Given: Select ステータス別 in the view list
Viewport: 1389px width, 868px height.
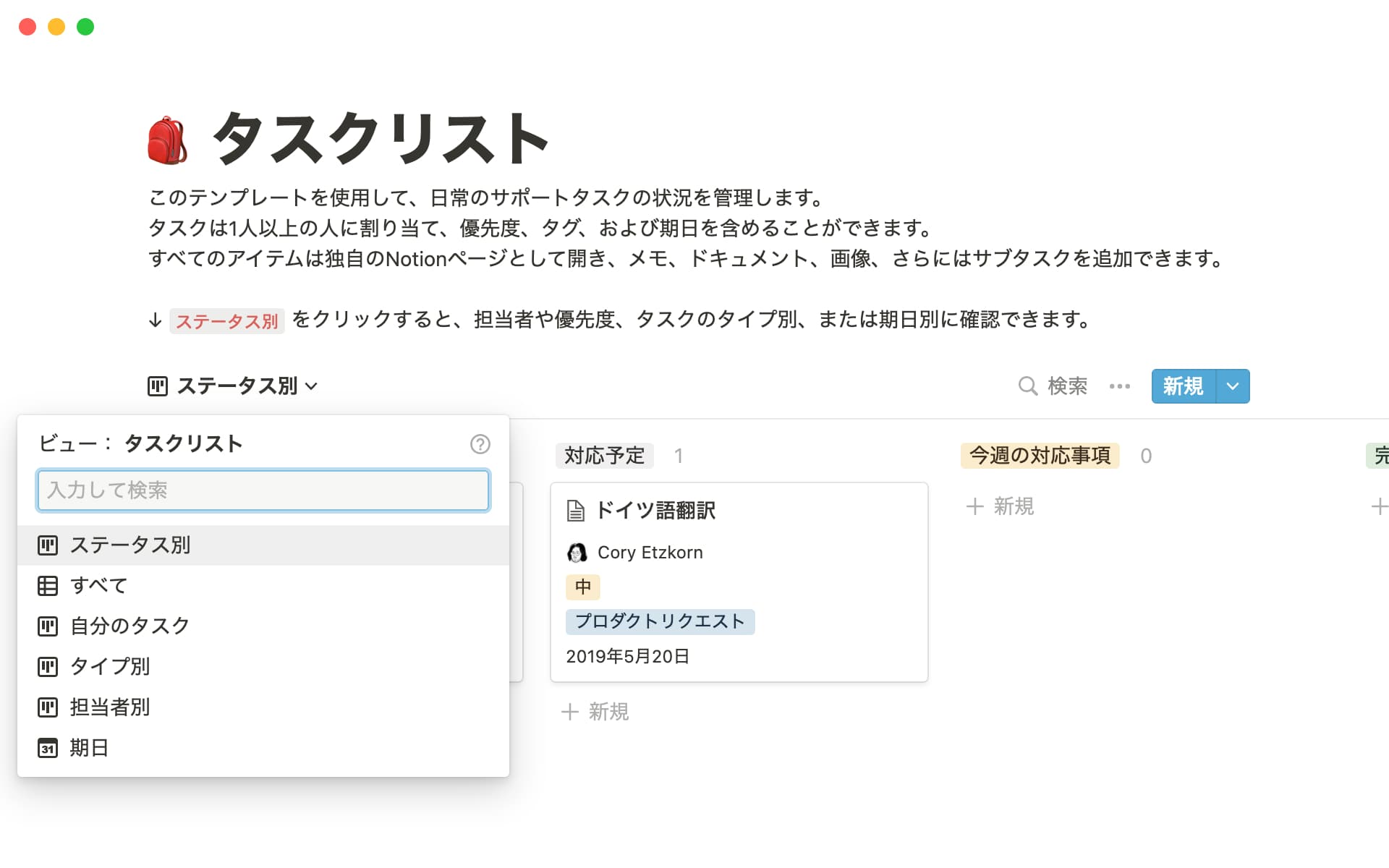Looking at the screenshot, I should 129,545.
